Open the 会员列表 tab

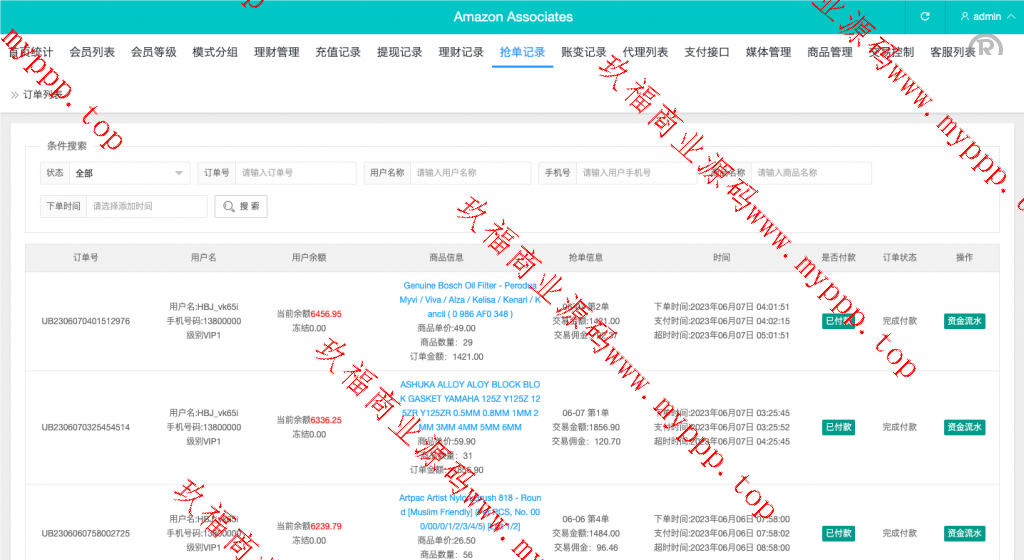click(92, 52)
